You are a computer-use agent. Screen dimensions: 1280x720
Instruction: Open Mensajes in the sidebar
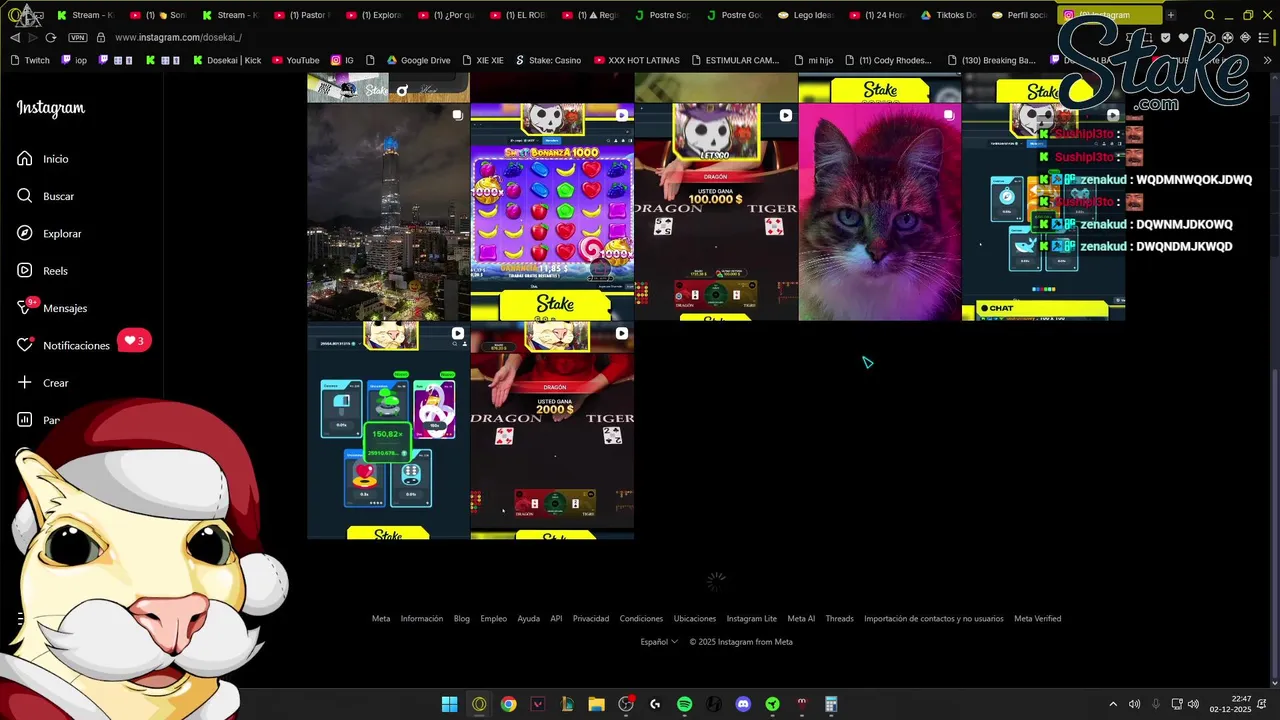pyautogui.click(x=52, y=308)
